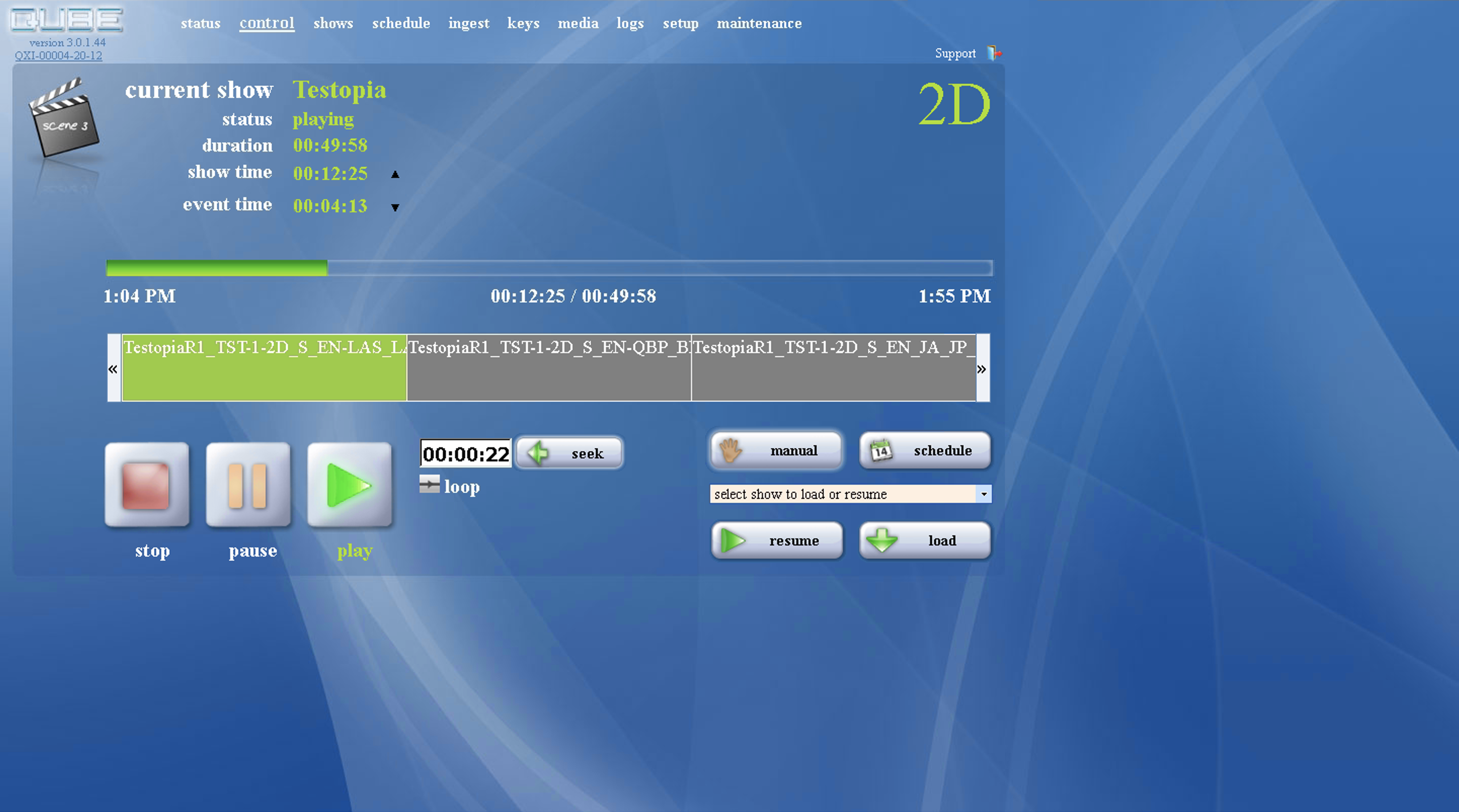Screen dimensions: 1459x812
Task: Go to the media page
Action: pos(578,23)
